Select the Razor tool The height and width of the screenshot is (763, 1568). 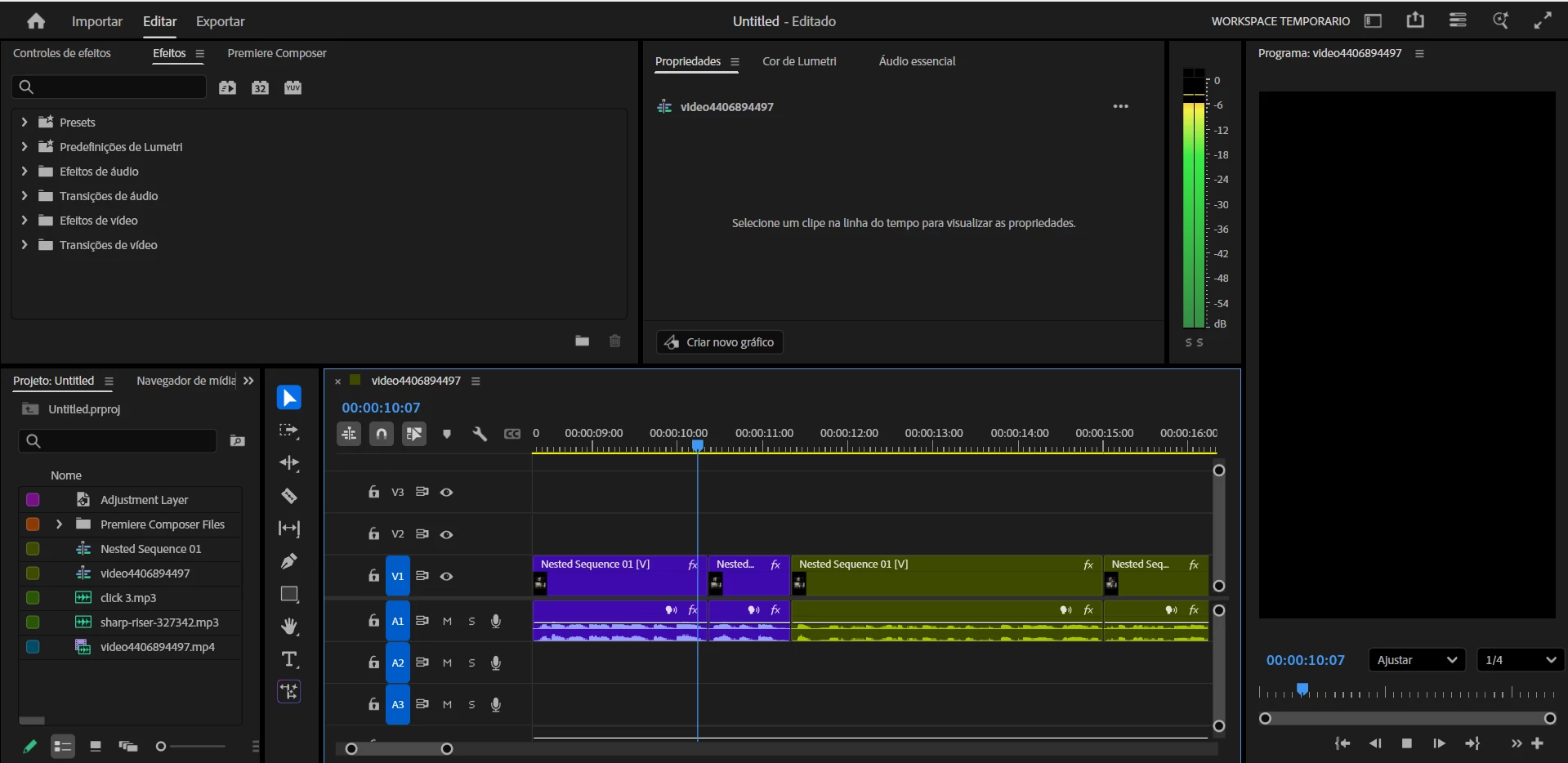289,496
